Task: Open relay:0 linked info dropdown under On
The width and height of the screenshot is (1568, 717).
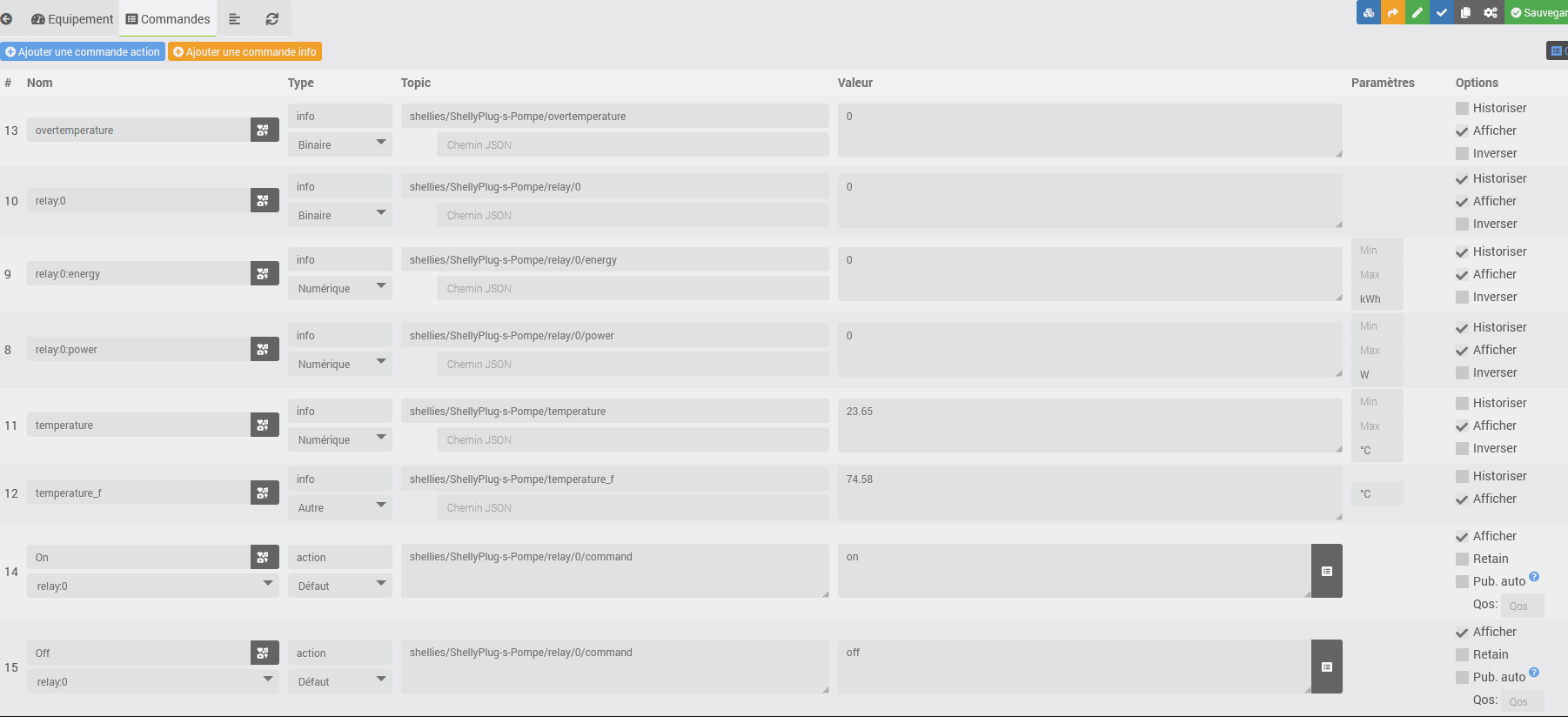Action: [x=153, y=586]
